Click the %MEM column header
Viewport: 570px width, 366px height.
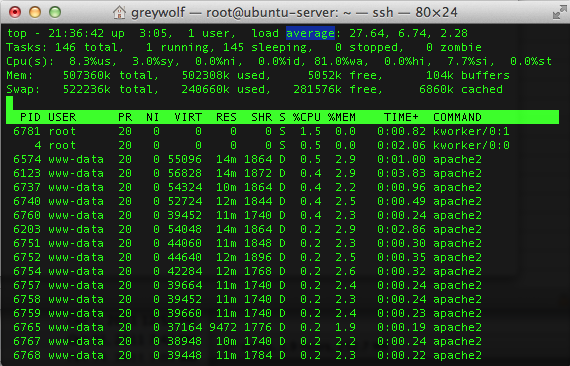click(342, 117)
